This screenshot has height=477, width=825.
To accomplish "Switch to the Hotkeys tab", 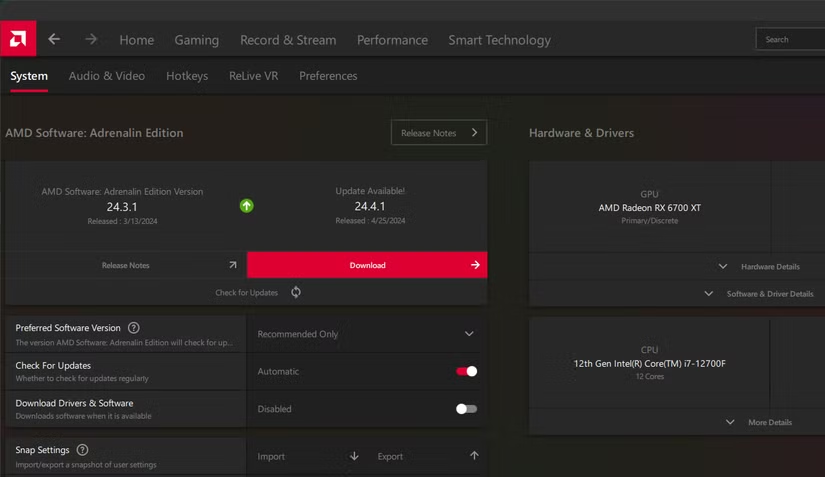I will [187, 76].
